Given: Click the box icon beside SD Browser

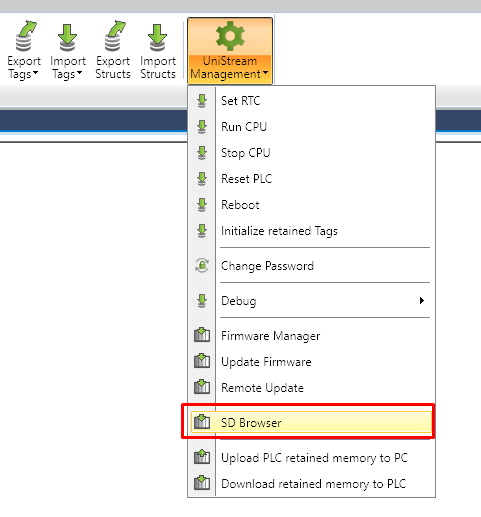Looking at the screenshot, I should [x=202, y=421].
